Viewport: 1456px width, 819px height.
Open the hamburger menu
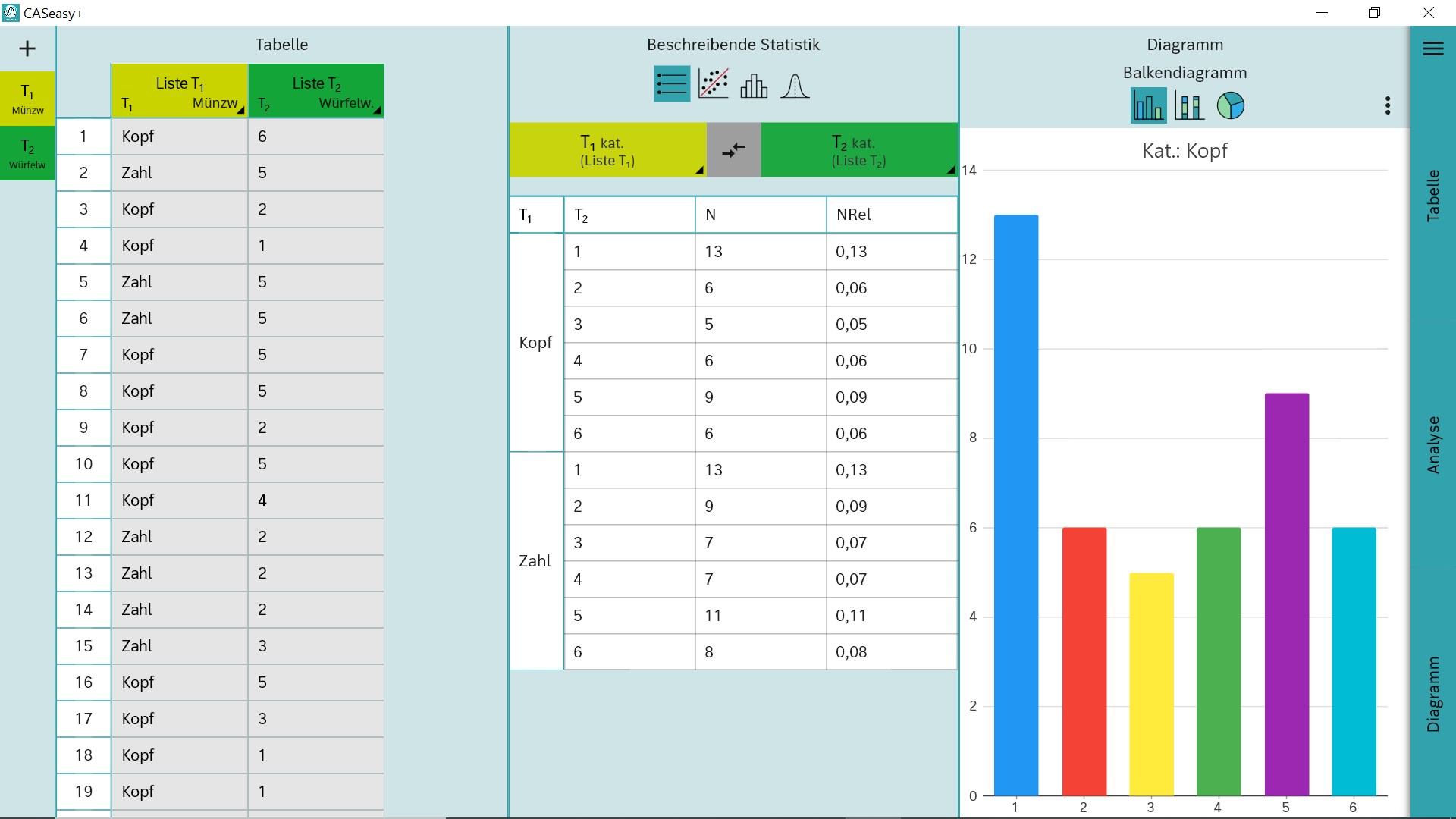[1432, 49]
